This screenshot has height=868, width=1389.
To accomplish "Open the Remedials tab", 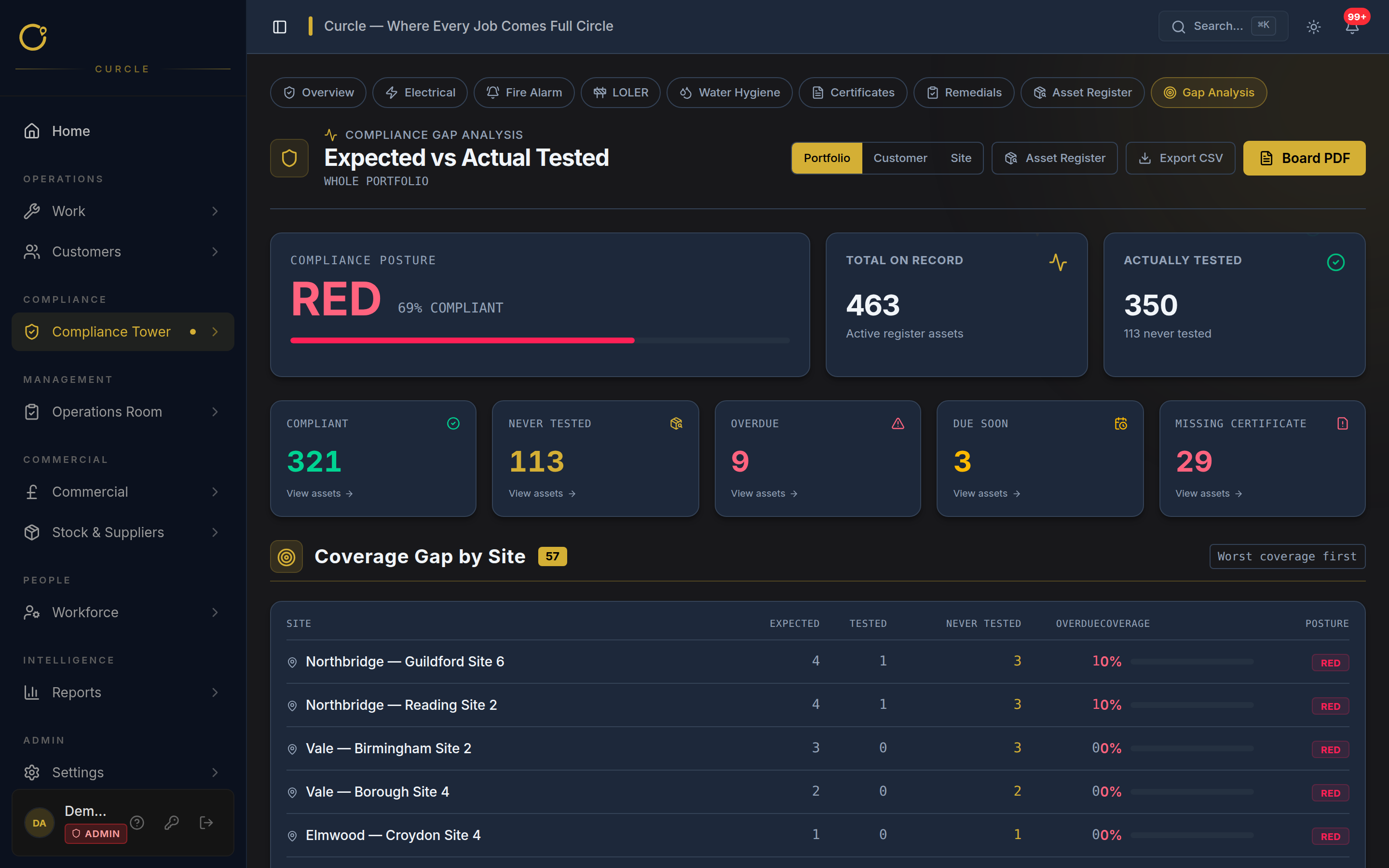I will point(963,93).
